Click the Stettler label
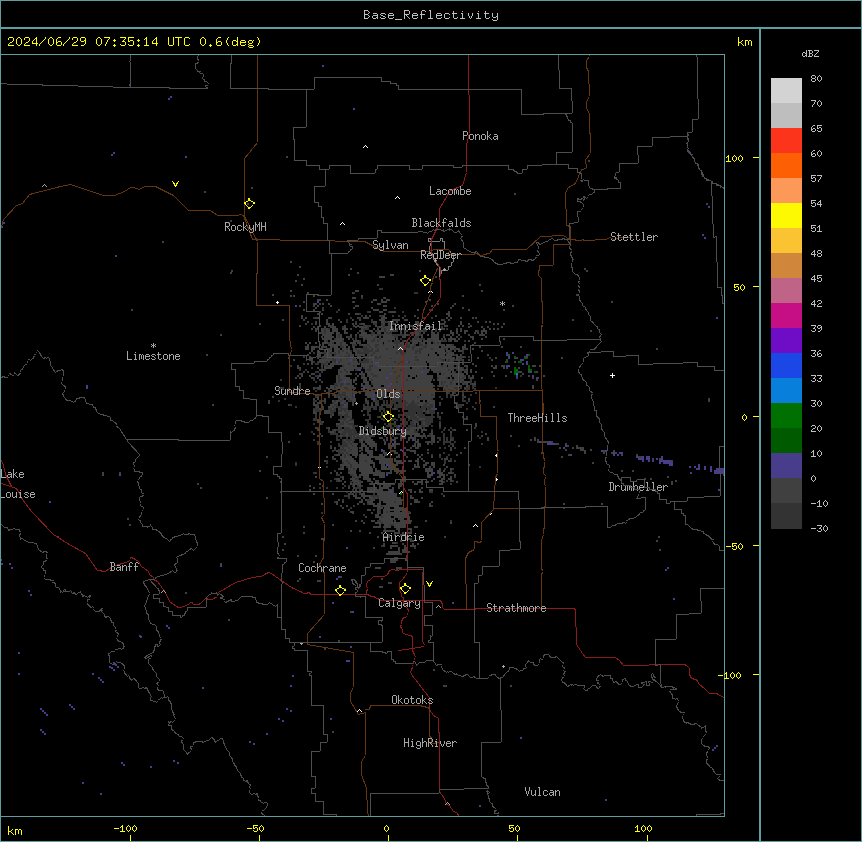Image resolution: width=862 pixels, height=842 pixels. 634,237
